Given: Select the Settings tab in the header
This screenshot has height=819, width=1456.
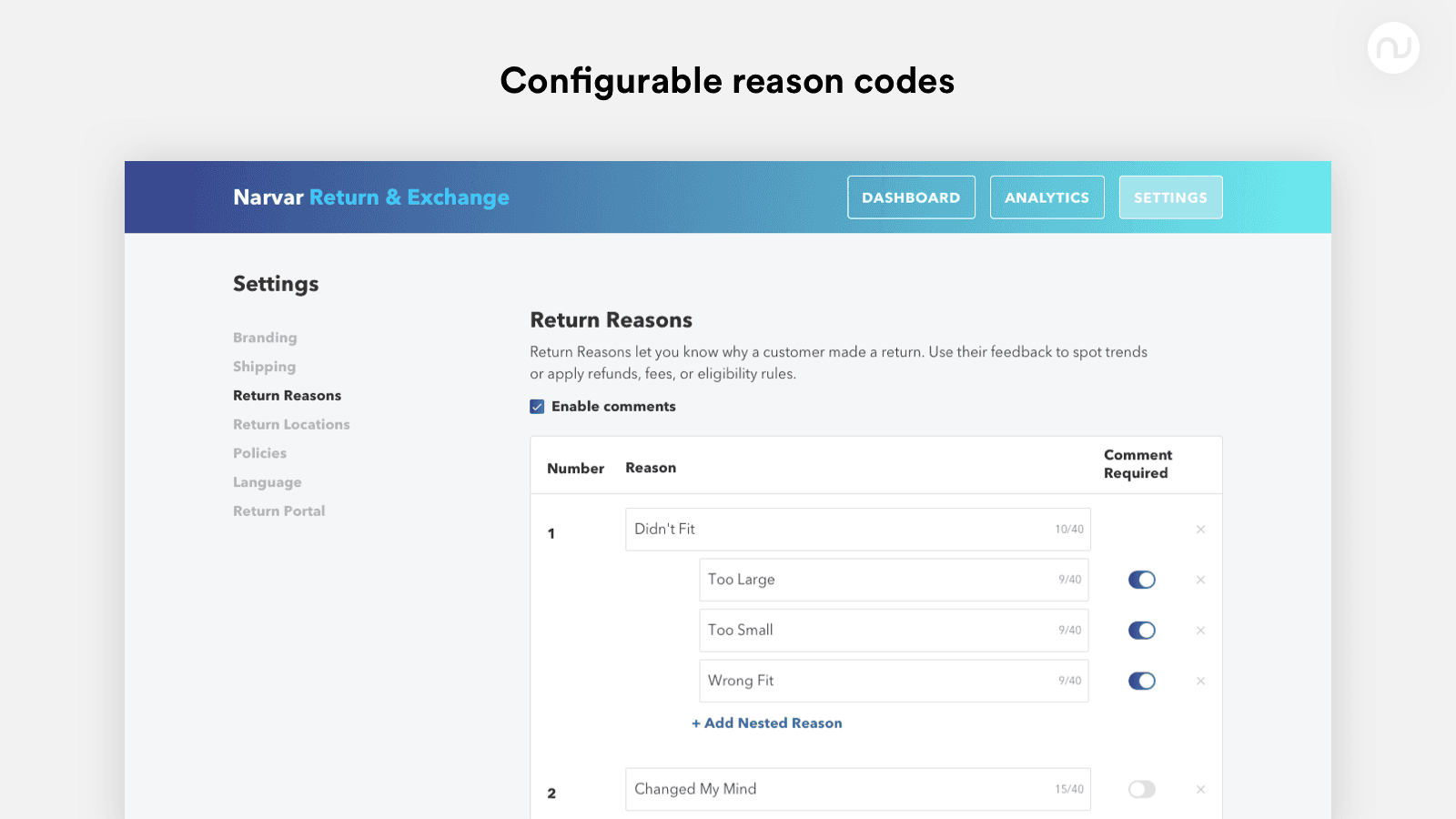Looking at the screenshot, I should tap(1170, 197).
